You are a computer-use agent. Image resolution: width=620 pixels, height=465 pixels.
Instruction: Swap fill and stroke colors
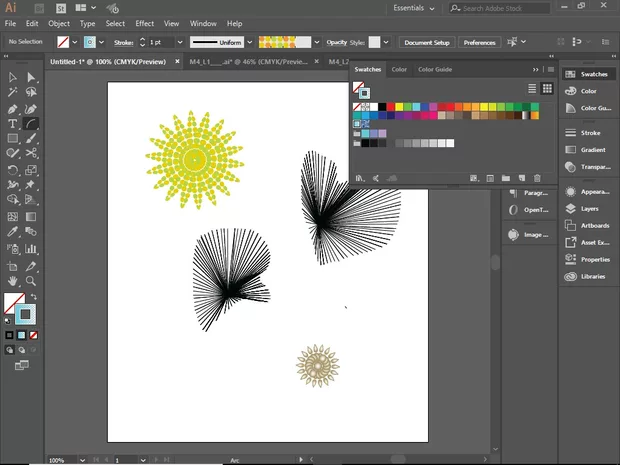click(x=32, y=296)
